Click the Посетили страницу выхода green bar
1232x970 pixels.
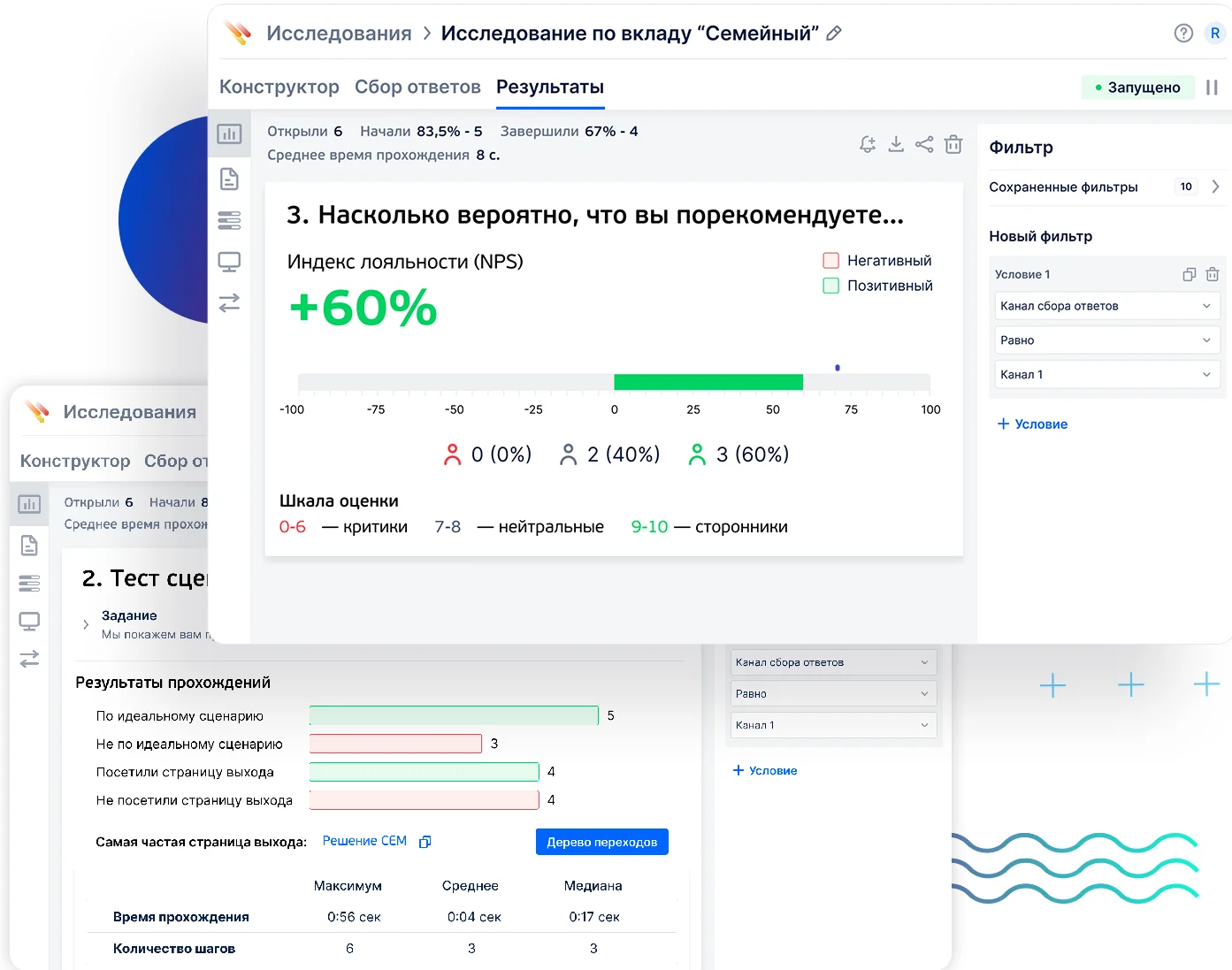pos(425,772)
